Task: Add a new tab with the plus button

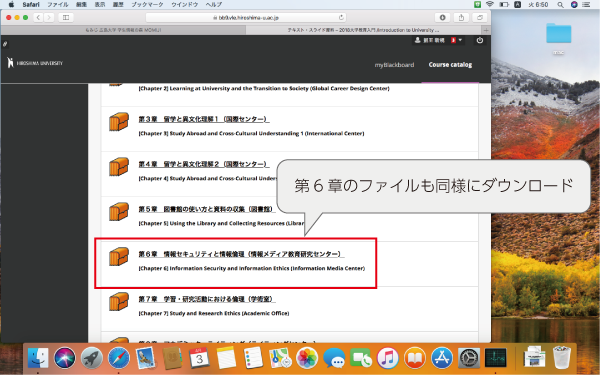Action: tap(486, 30)
